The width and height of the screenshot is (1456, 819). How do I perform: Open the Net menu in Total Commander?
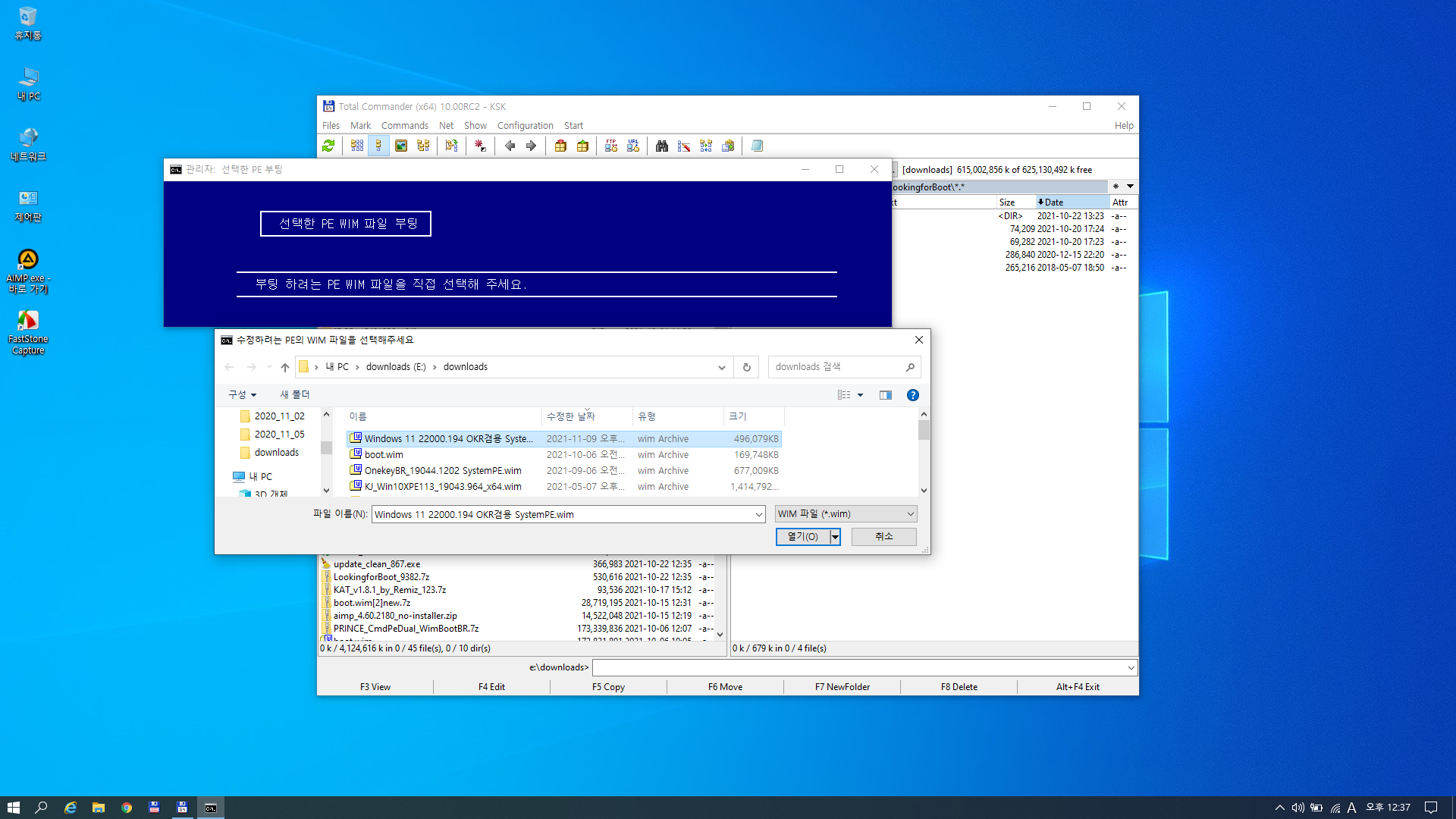click(x=447, y=126)
